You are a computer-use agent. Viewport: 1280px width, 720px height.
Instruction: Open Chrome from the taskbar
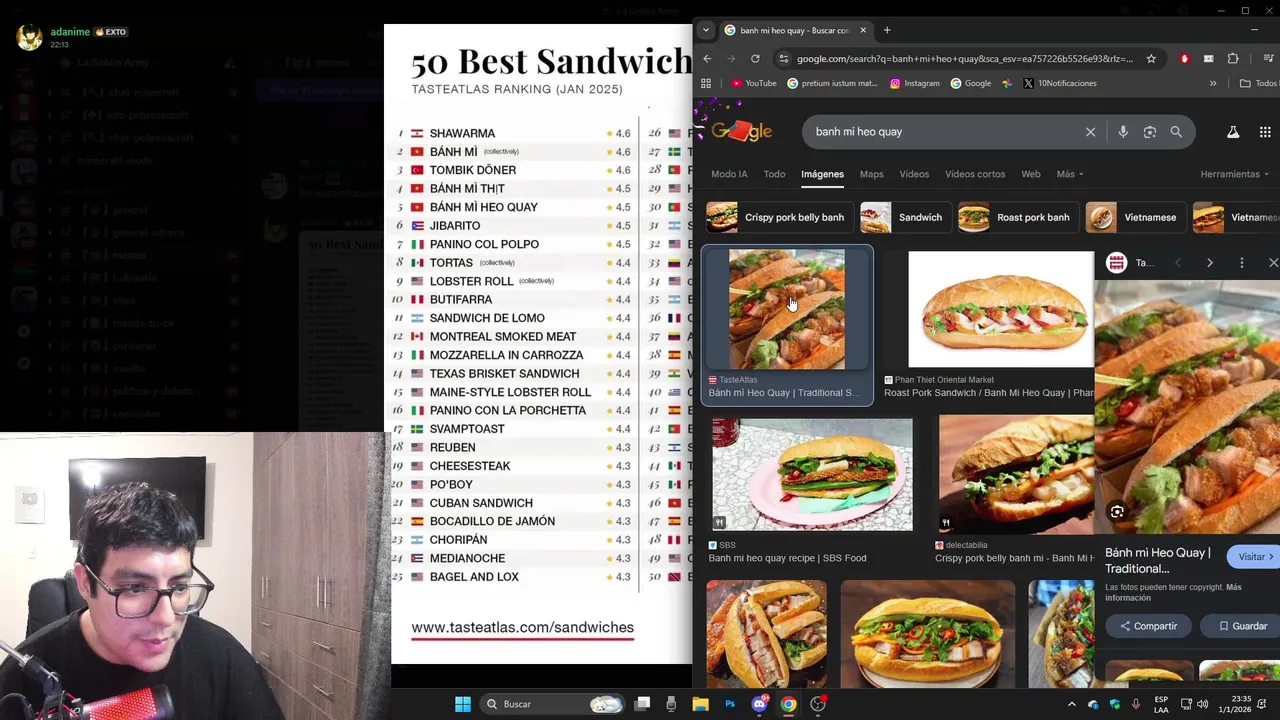coord(788,704)
